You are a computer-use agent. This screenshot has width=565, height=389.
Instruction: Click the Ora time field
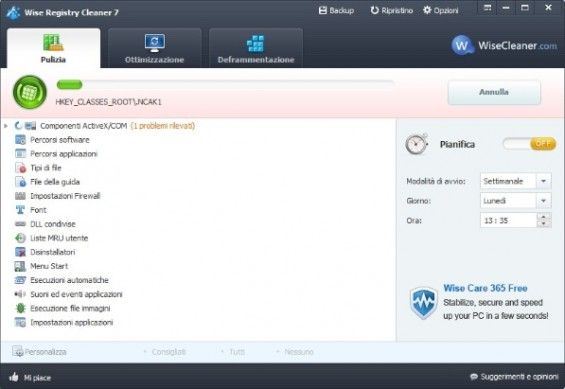click(x=508, y=220)
